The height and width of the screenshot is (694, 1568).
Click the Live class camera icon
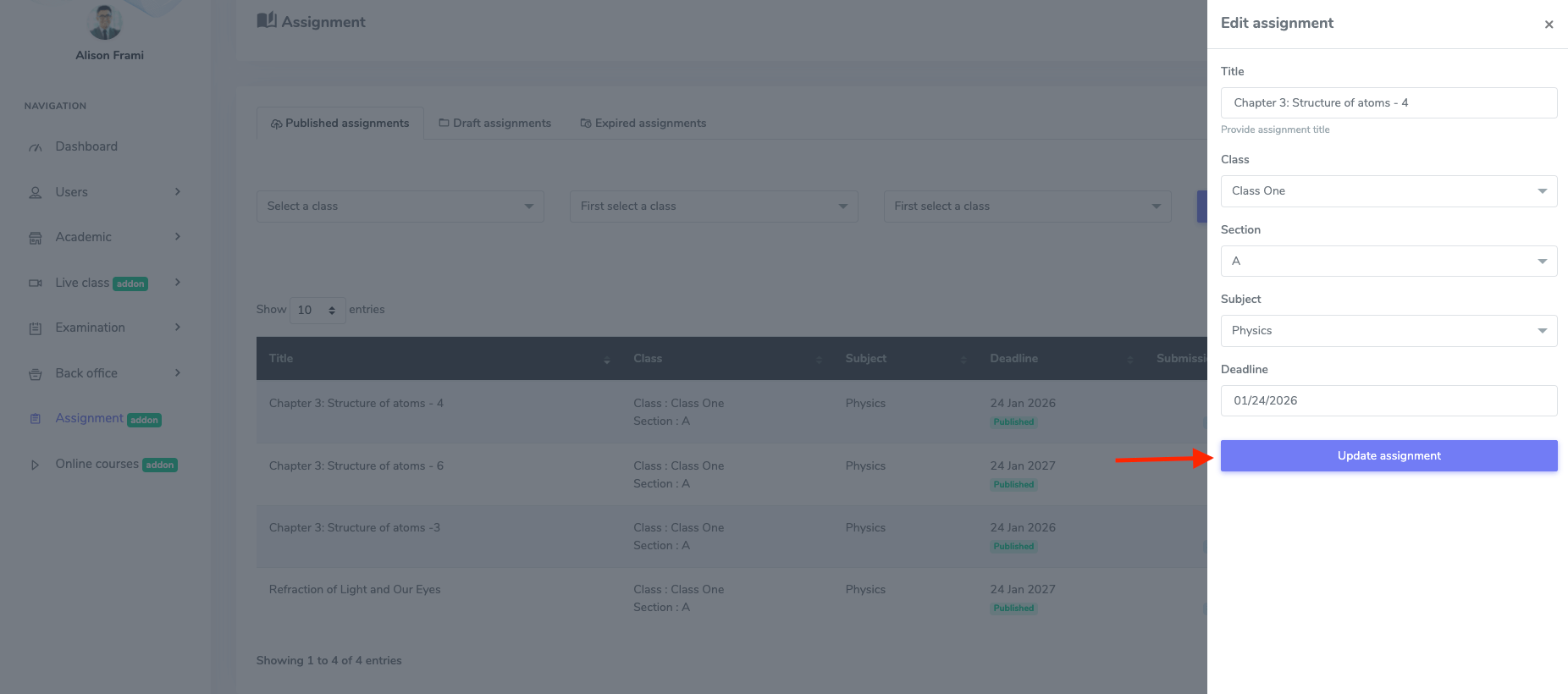coord(36,284)
